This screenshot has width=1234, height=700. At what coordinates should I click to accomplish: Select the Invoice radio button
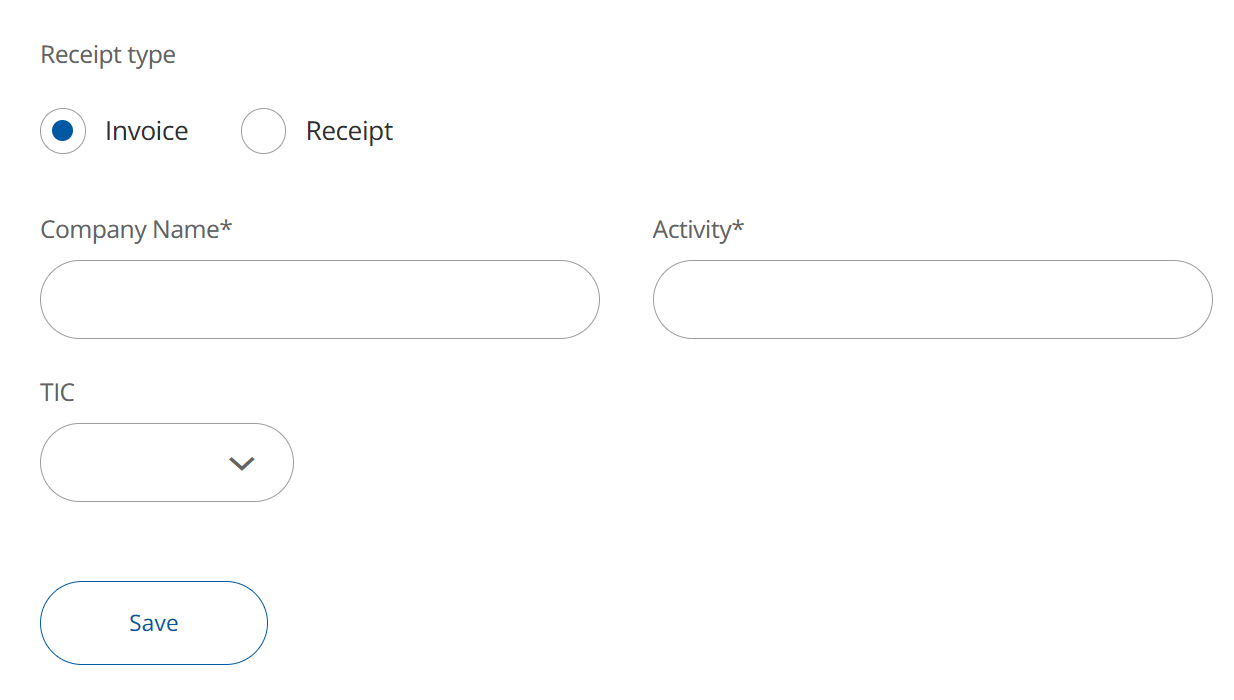(x=63, y=131)
